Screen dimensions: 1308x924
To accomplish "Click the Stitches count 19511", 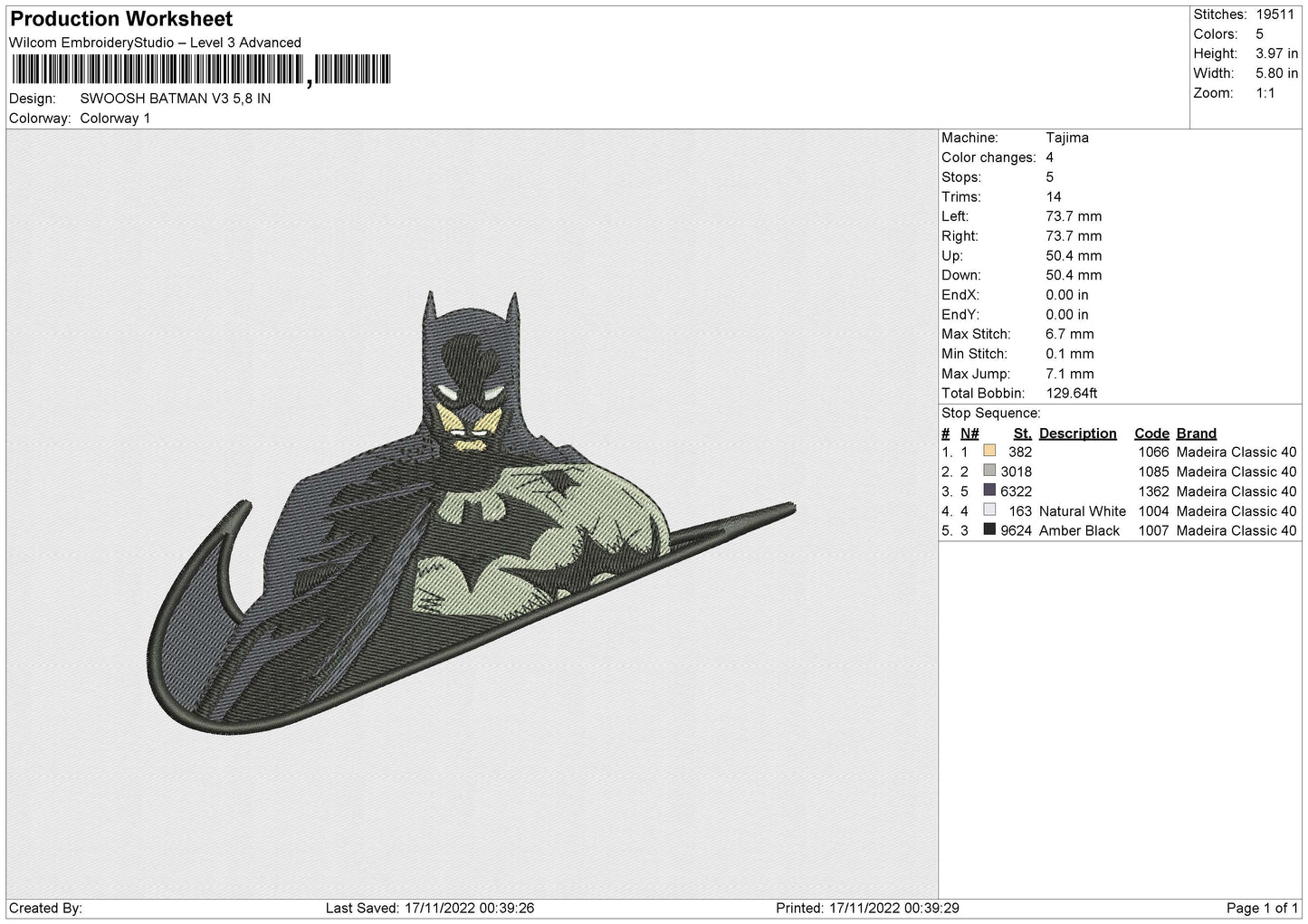I will 1276,14.
